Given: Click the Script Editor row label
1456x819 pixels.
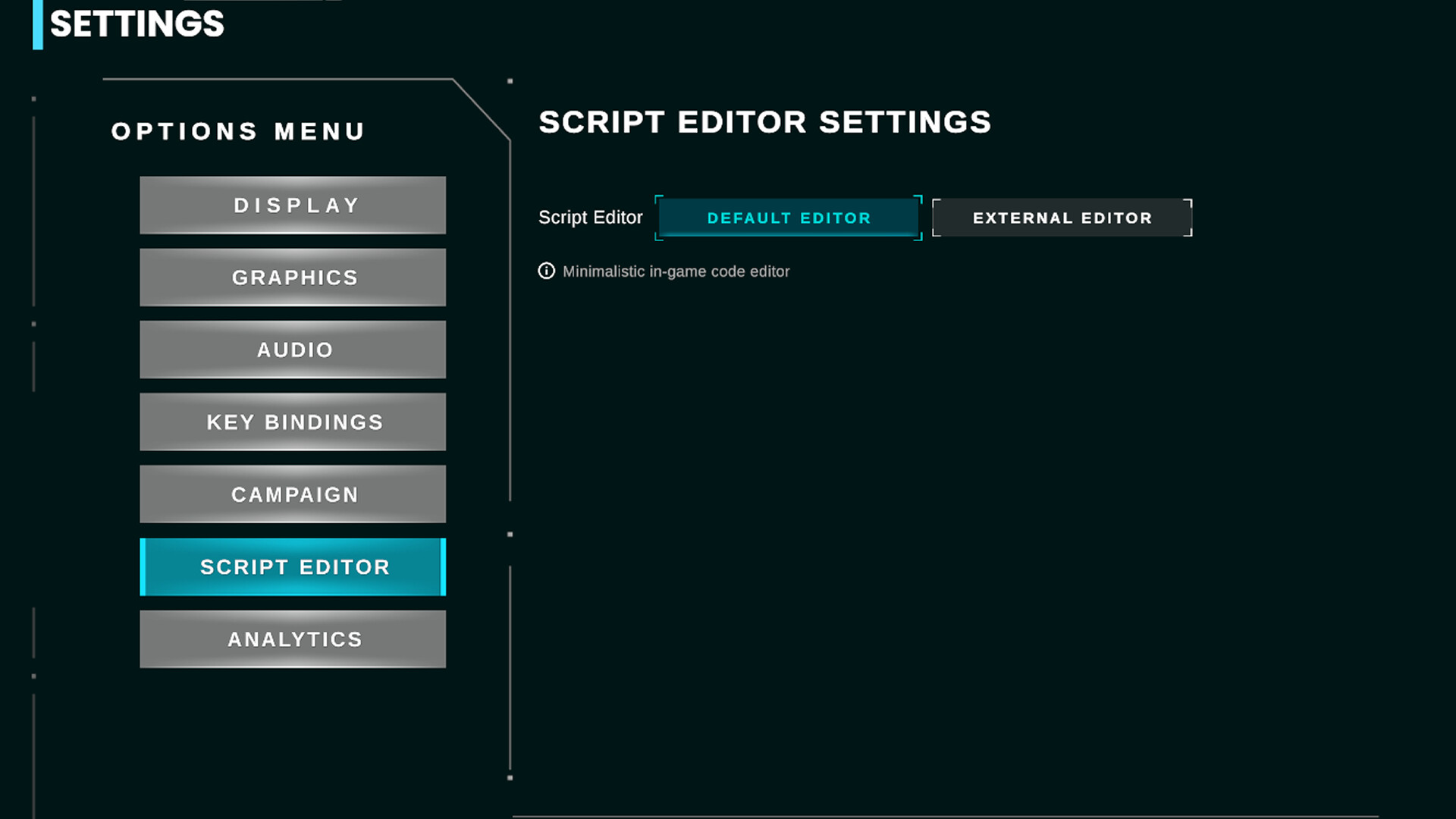Looking at the screenshot, I should [x=590, y=218].
